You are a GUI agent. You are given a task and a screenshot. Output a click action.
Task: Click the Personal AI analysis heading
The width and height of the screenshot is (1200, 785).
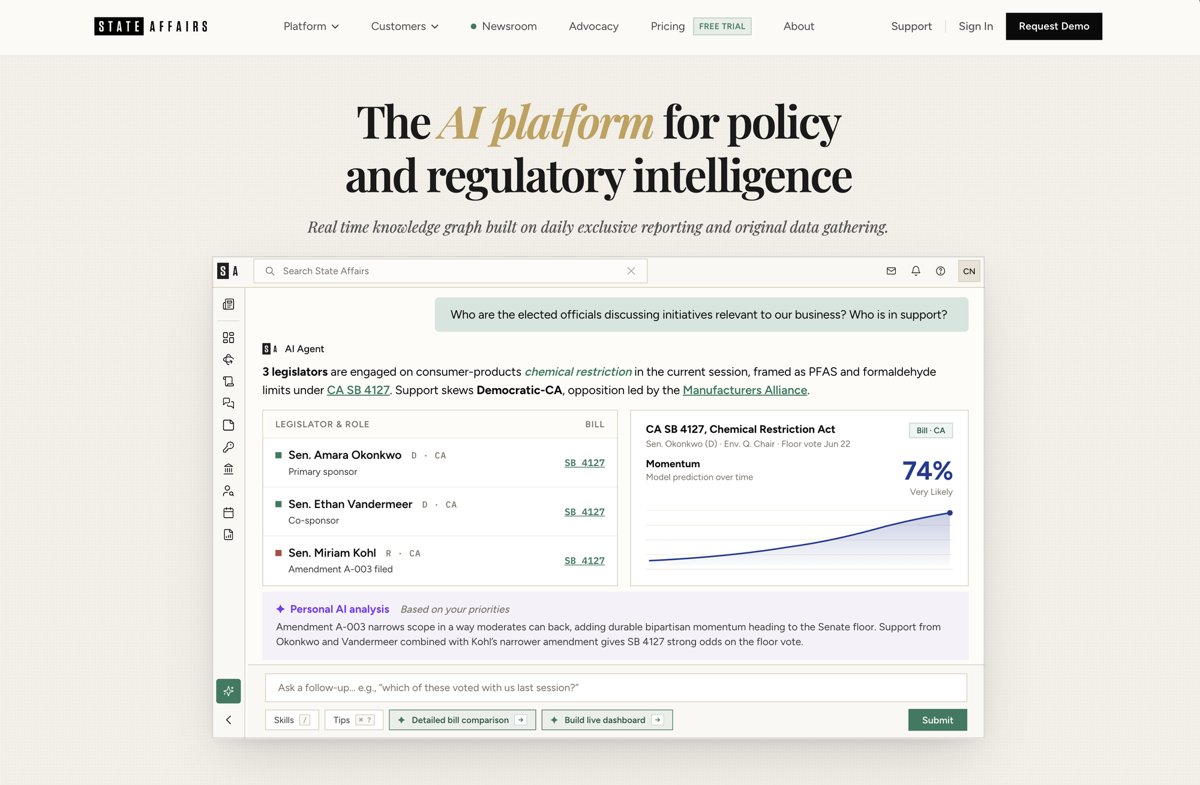coord(339,609)
